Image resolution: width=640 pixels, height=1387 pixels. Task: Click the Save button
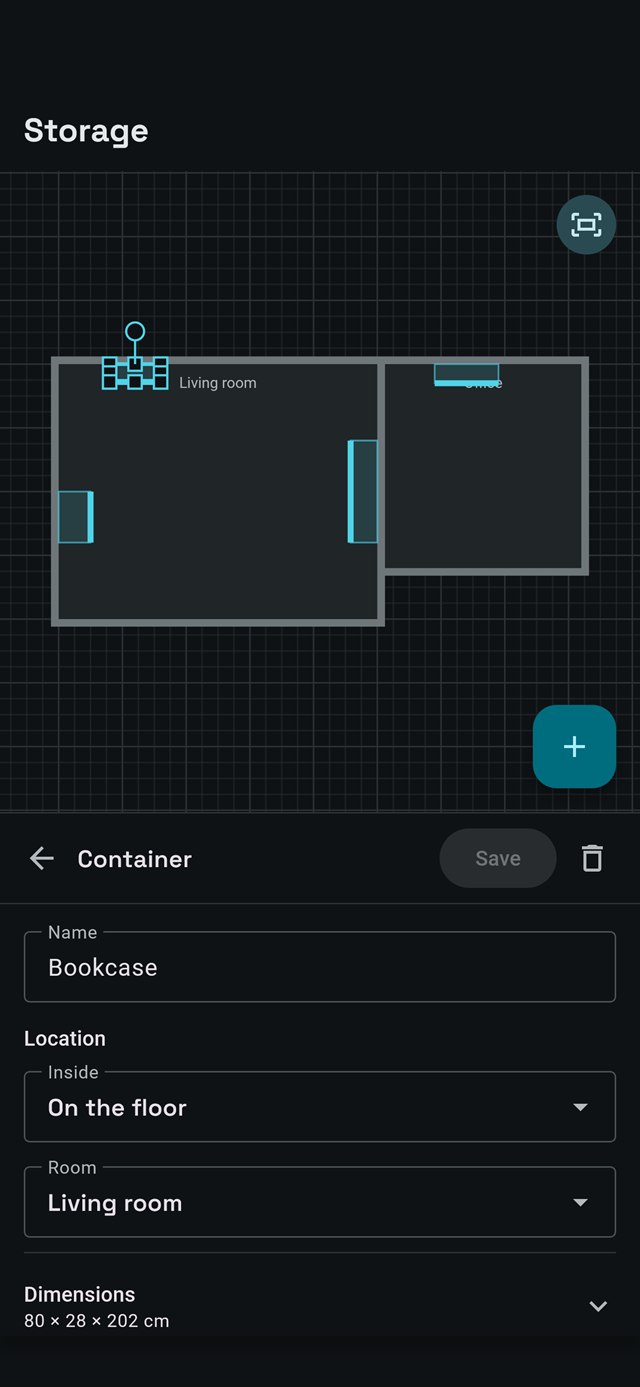(x=498, y=858)
